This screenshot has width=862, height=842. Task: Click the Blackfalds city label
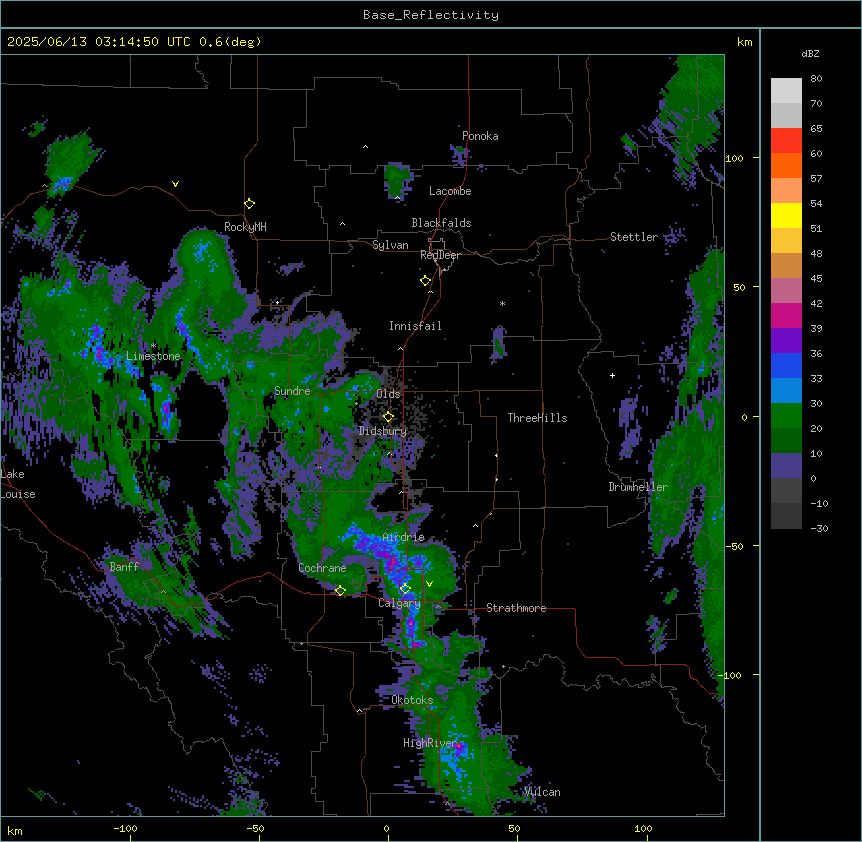point(441,223)
